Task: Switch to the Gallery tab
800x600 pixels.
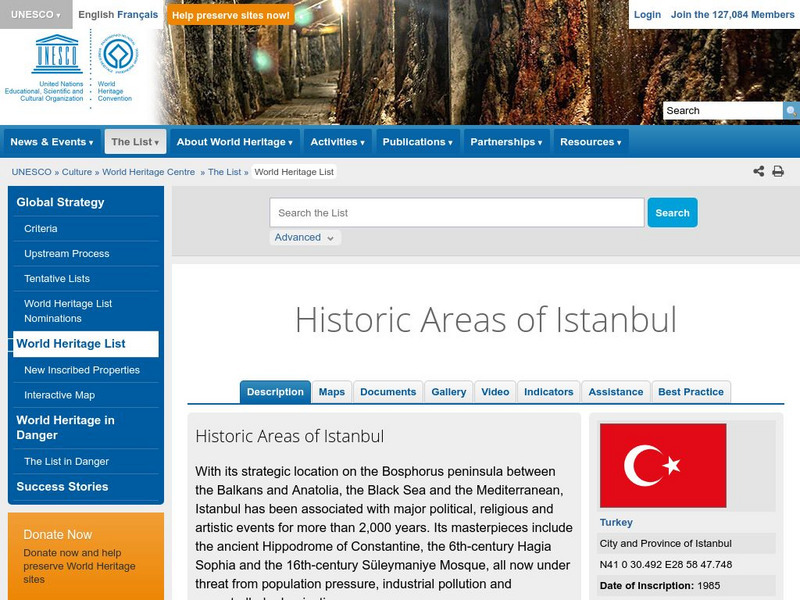Action: 448,392
